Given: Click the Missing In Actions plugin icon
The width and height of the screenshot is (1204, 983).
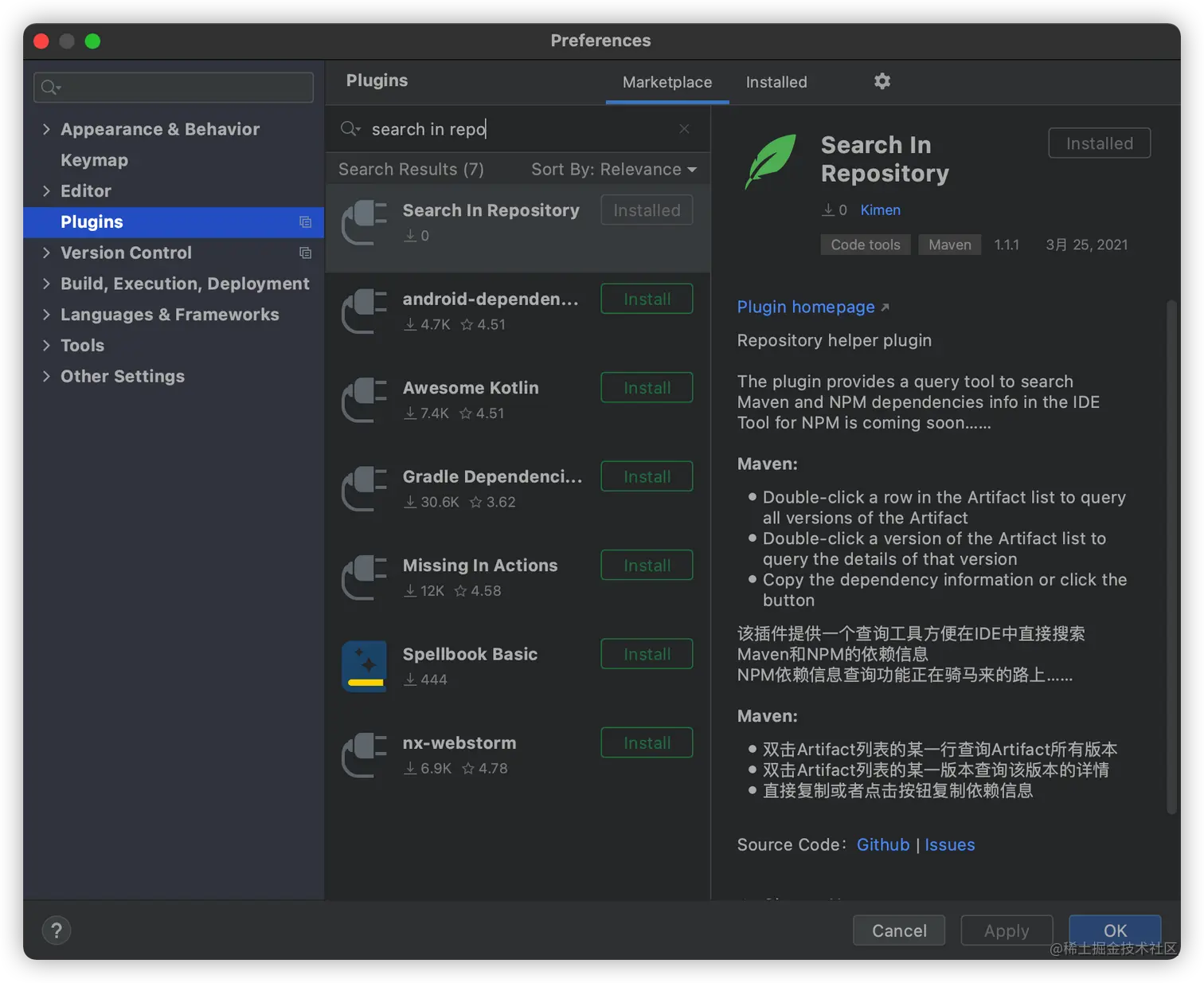Looking at the screenshot, I should click(x=365, y=577).
